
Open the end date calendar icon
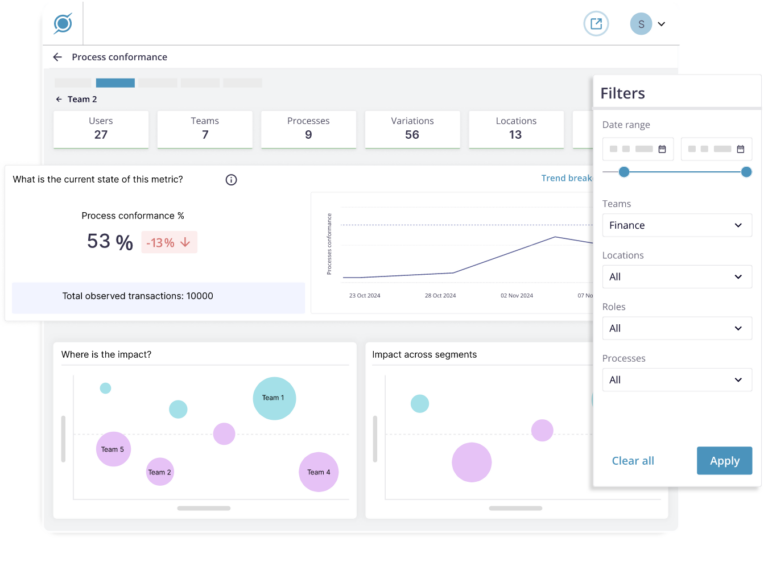coord(741,149)
